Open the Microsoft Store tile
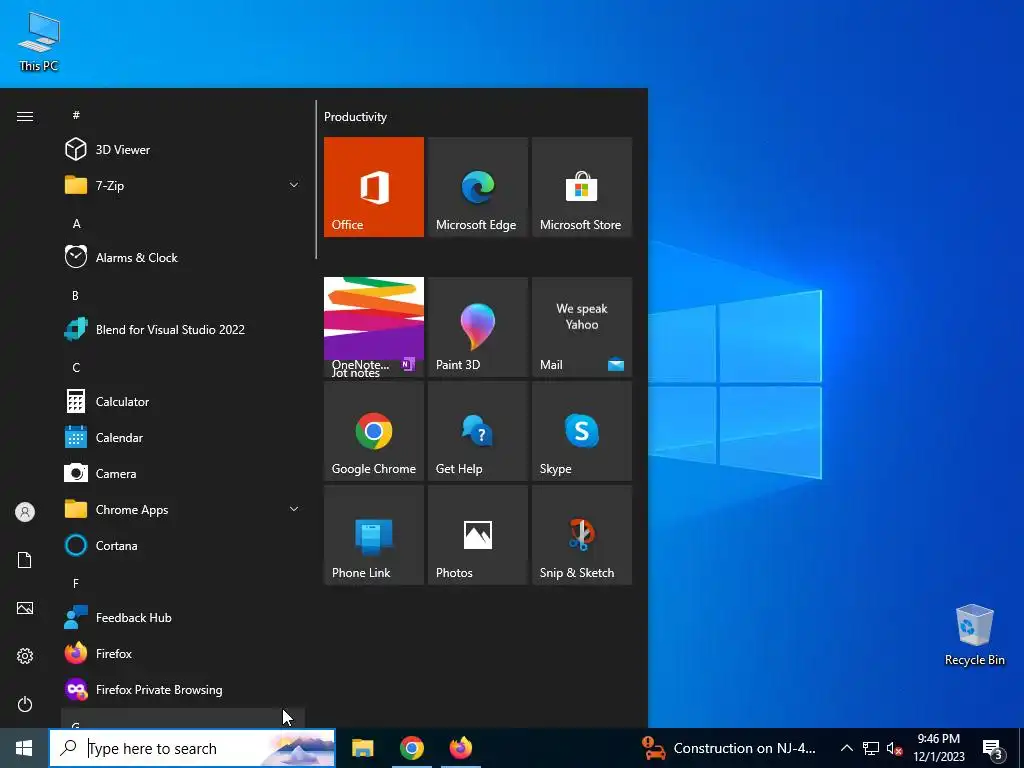This screenshot has height=768, width=1024. coord(582,187)
